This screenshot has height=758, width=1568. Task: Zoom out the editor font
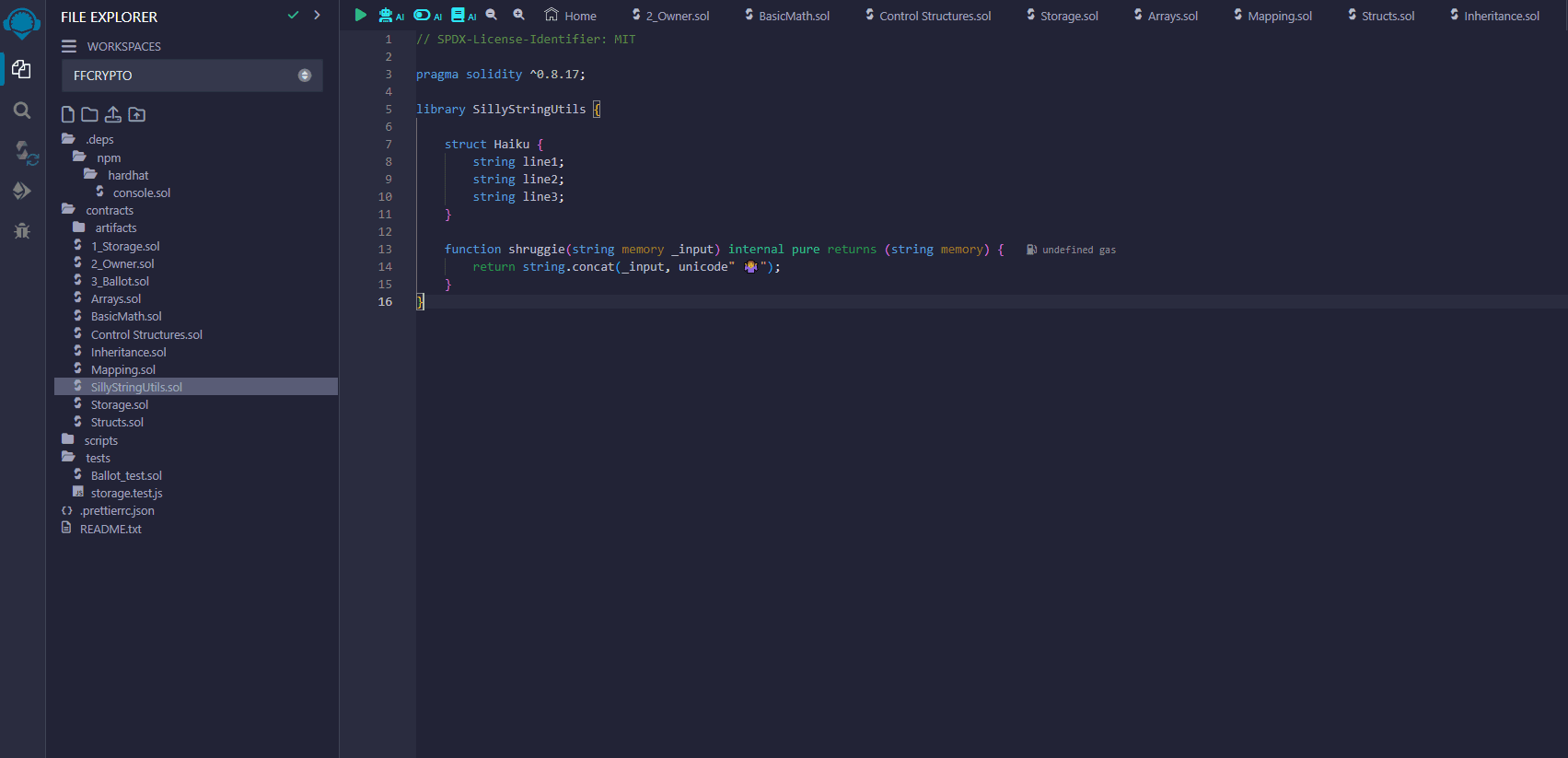(x=492, y=15)
